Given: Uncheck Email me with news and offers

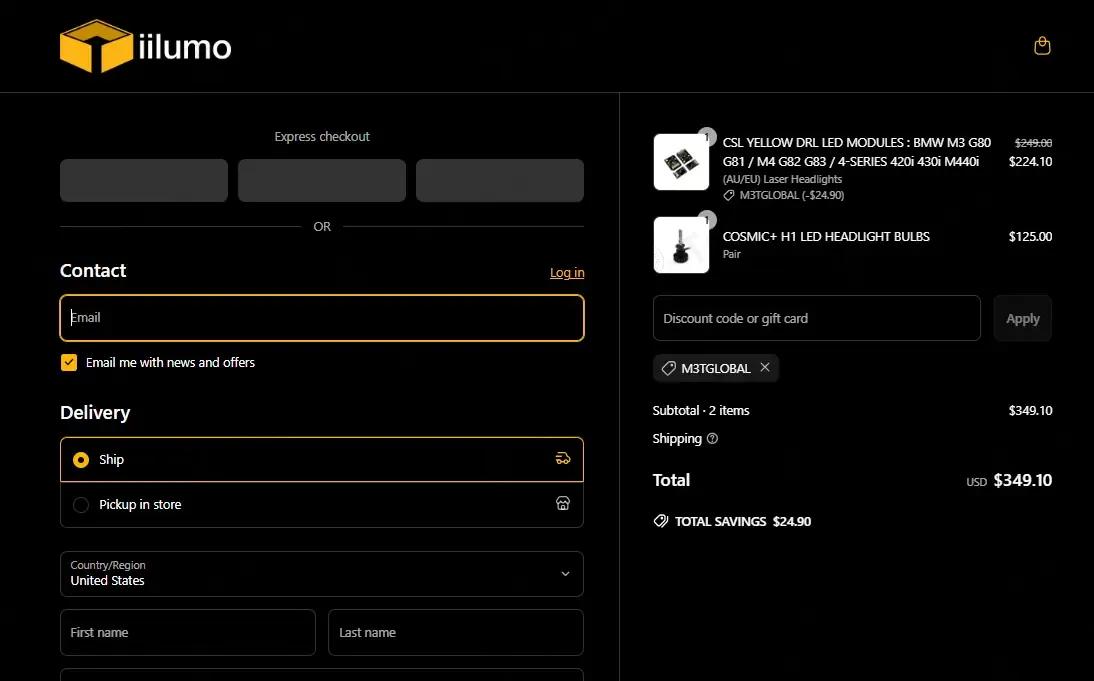Looking at the screenshot, I should point(68,362).
